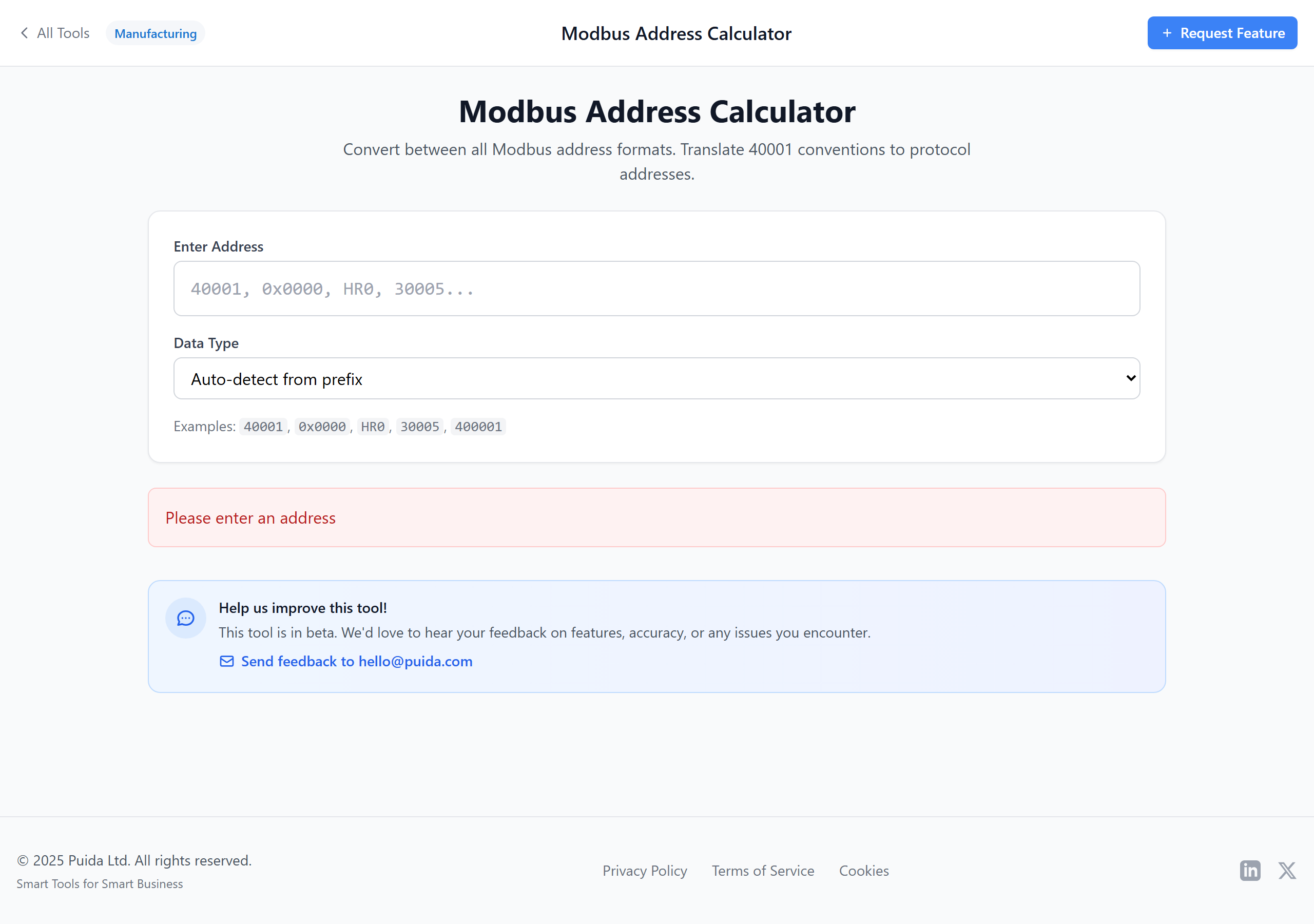The image size is (1314, 924).
Task: Click the 0x0000 example chip
Action: coord(322,426)
